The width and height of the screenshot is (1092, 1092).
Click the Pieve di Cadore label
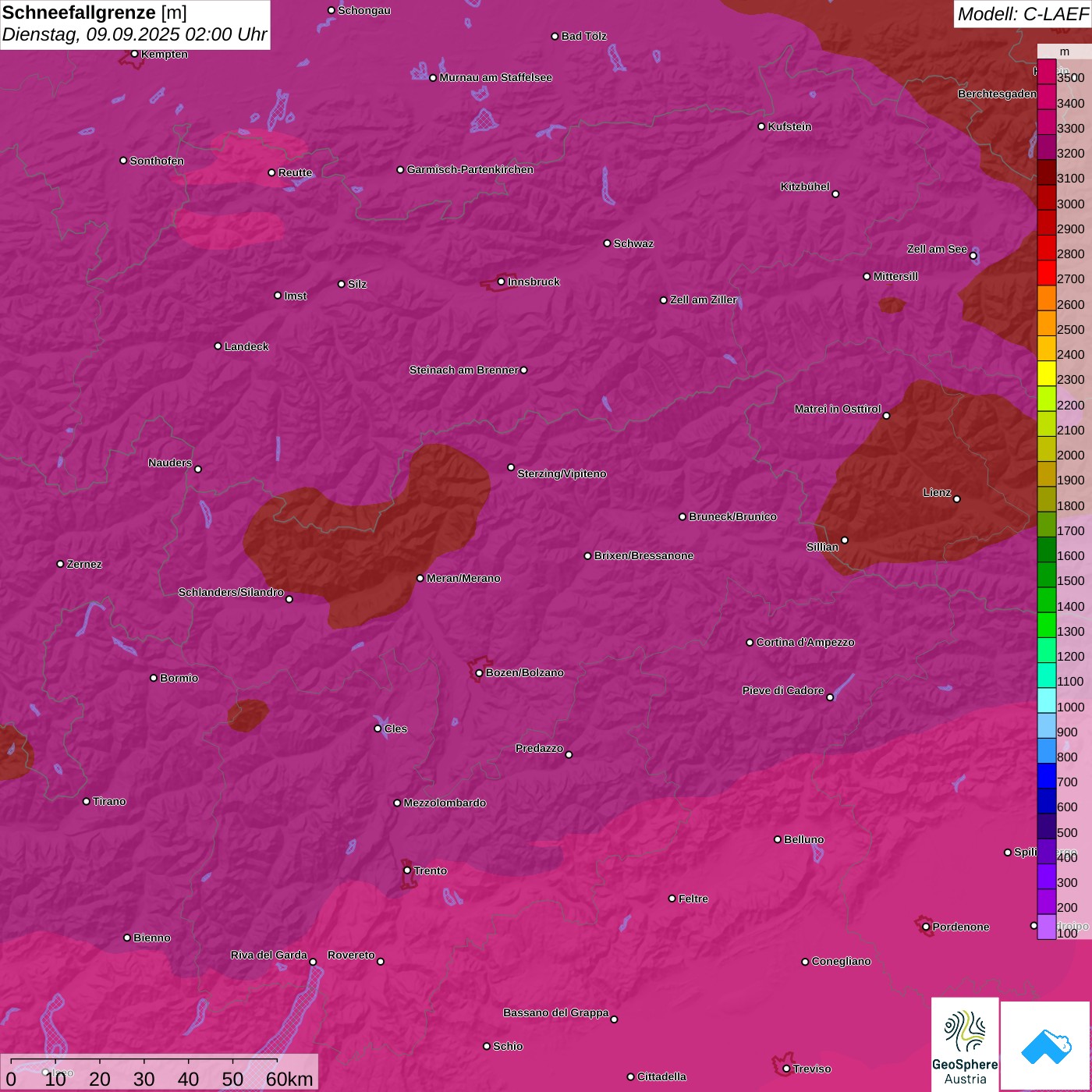tap(783, 690)
